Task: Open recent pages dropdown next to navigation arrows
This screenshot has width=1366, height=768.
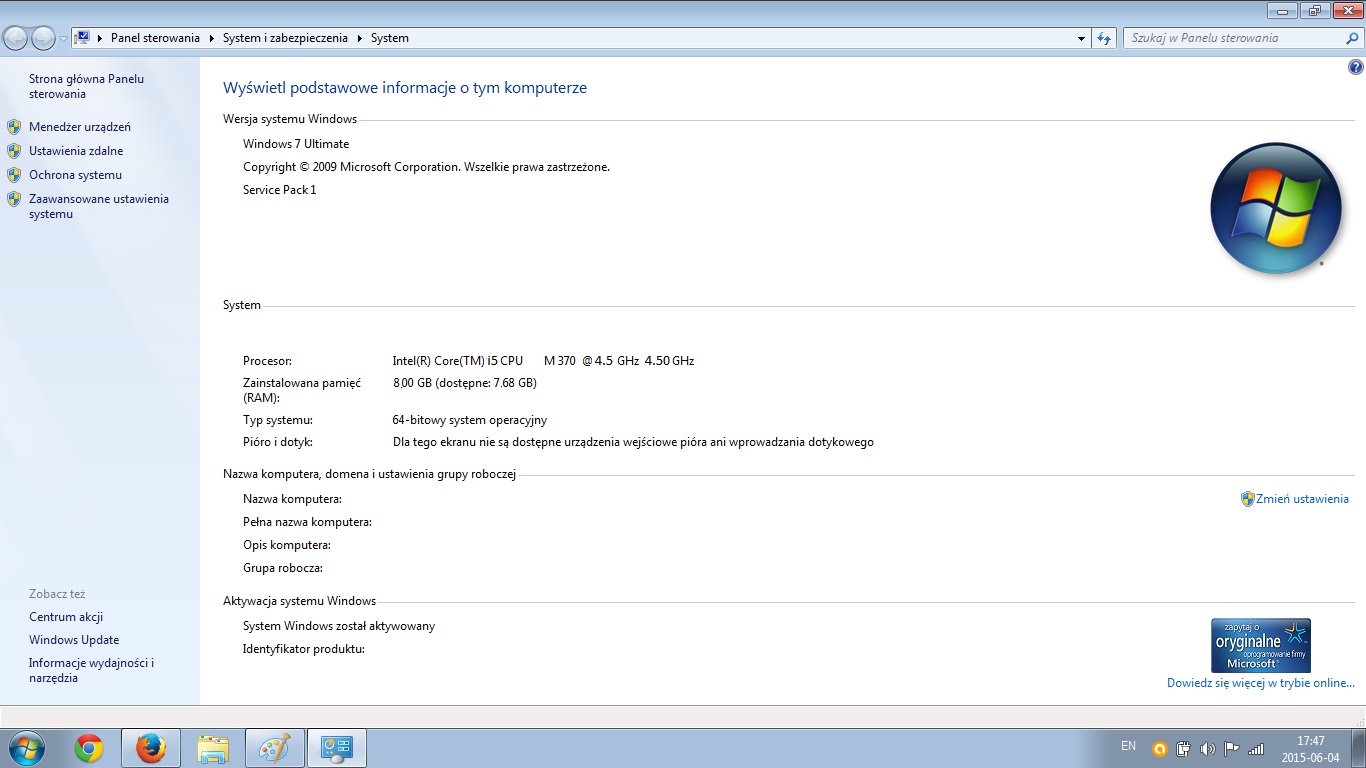Action: (61, 38)
